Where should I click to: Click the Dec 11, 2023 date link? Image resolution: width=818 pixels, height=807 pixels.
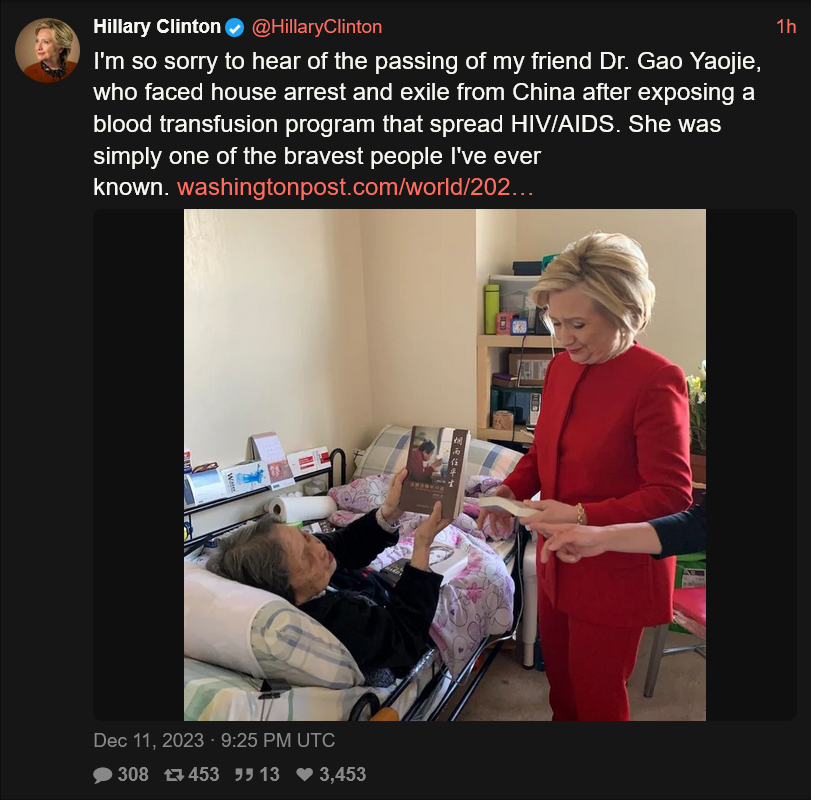[x=149, y=740]
